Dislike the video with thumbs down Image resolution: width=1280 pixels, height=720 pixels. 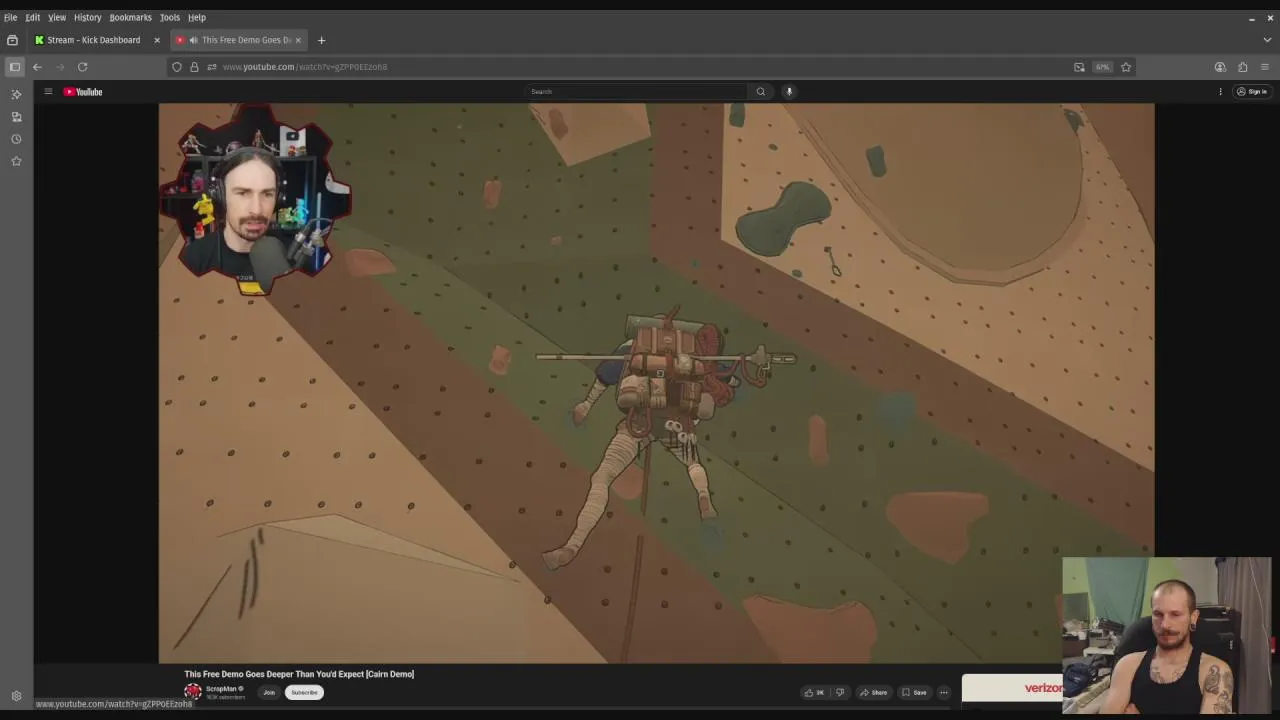840,692
